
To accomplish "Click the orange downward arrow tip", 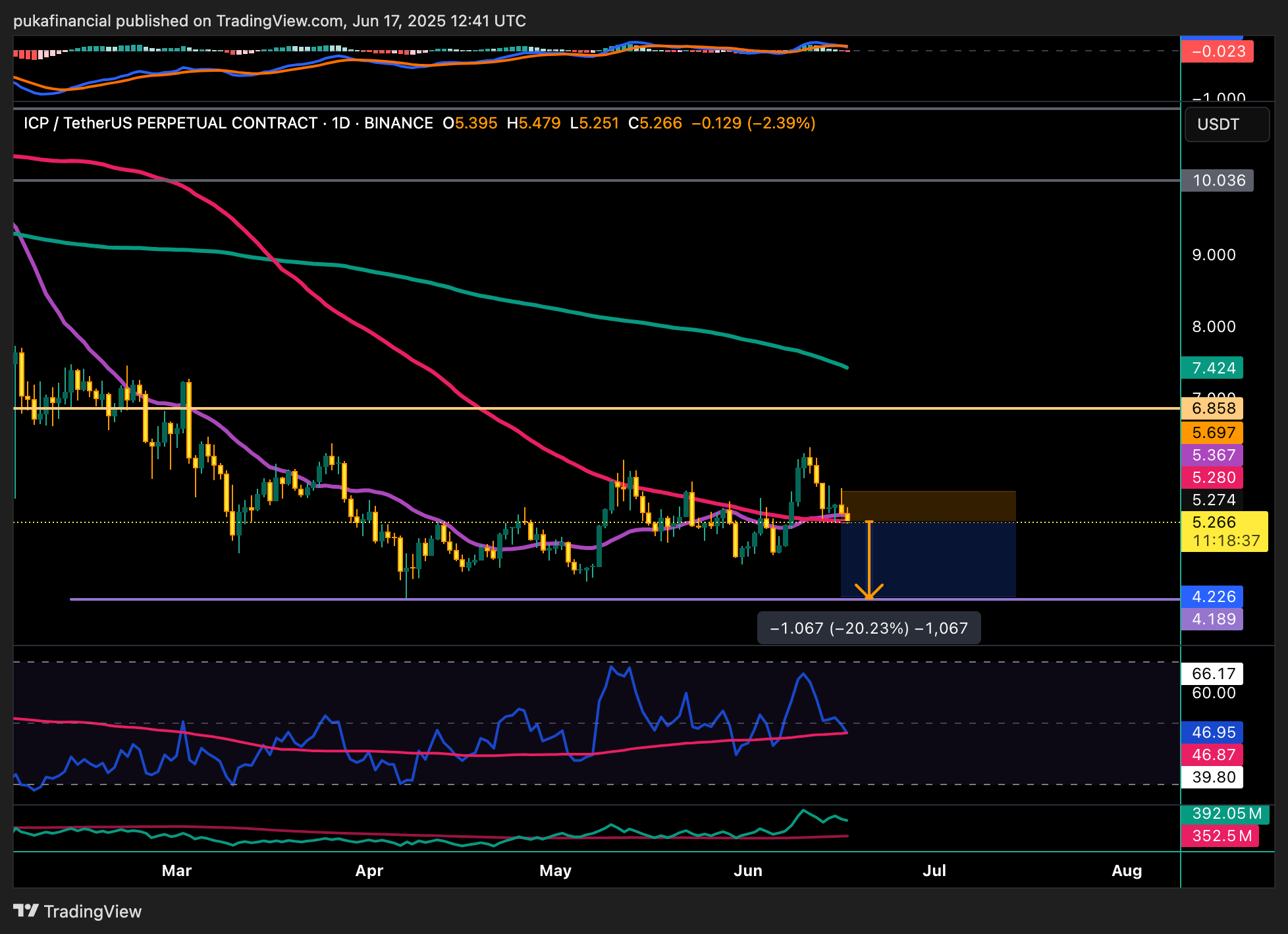I will 869,596.
